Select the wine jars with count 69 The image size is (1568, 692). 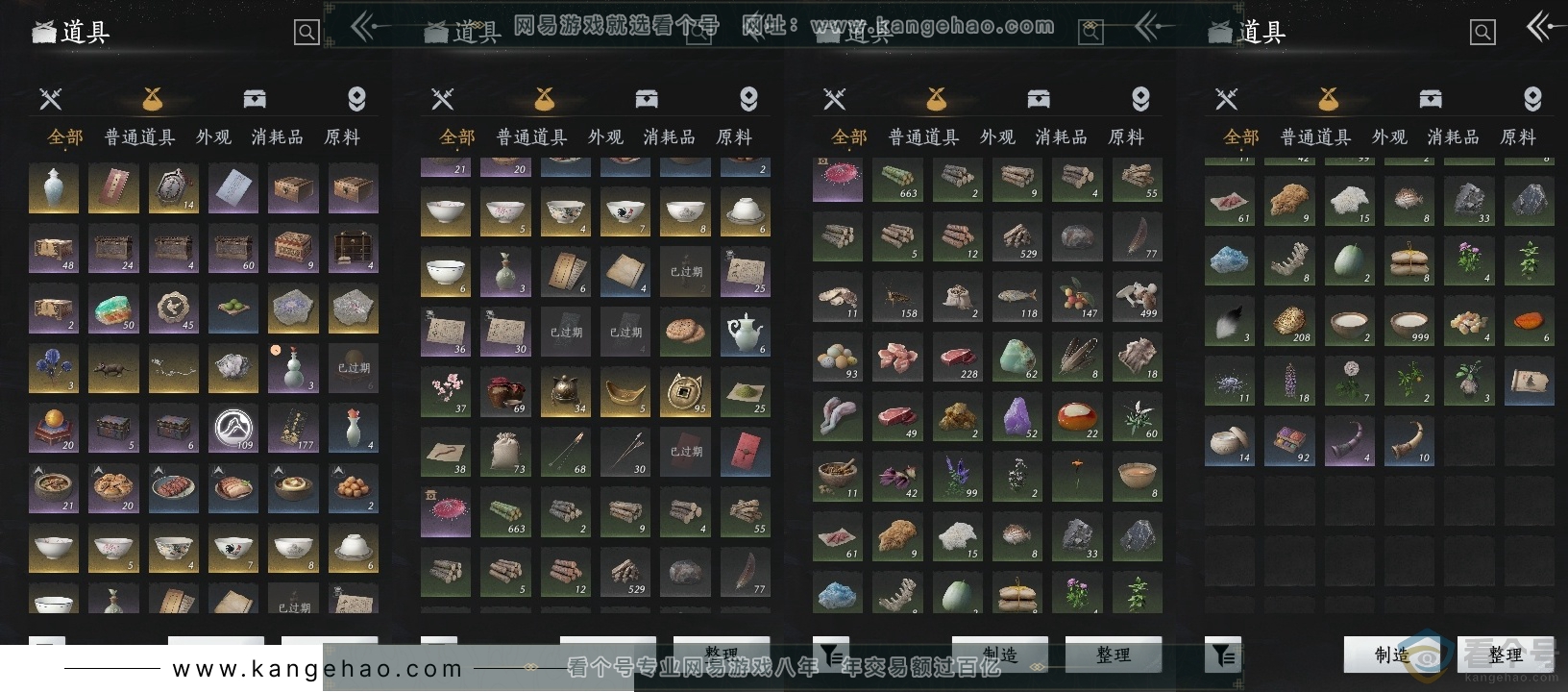tap(505, 392)
